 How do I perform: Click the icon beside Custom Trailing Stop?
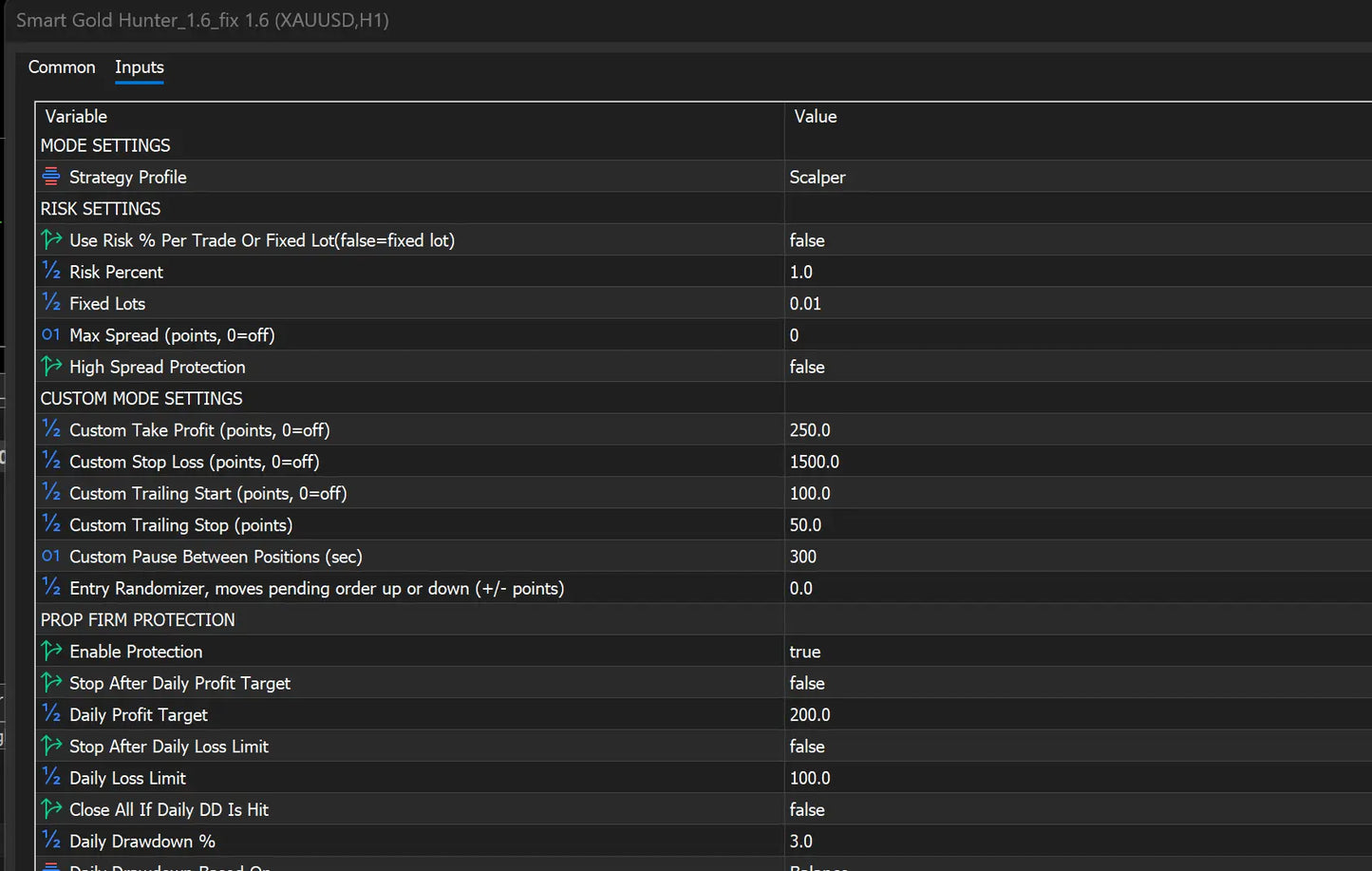coord(51,525)
